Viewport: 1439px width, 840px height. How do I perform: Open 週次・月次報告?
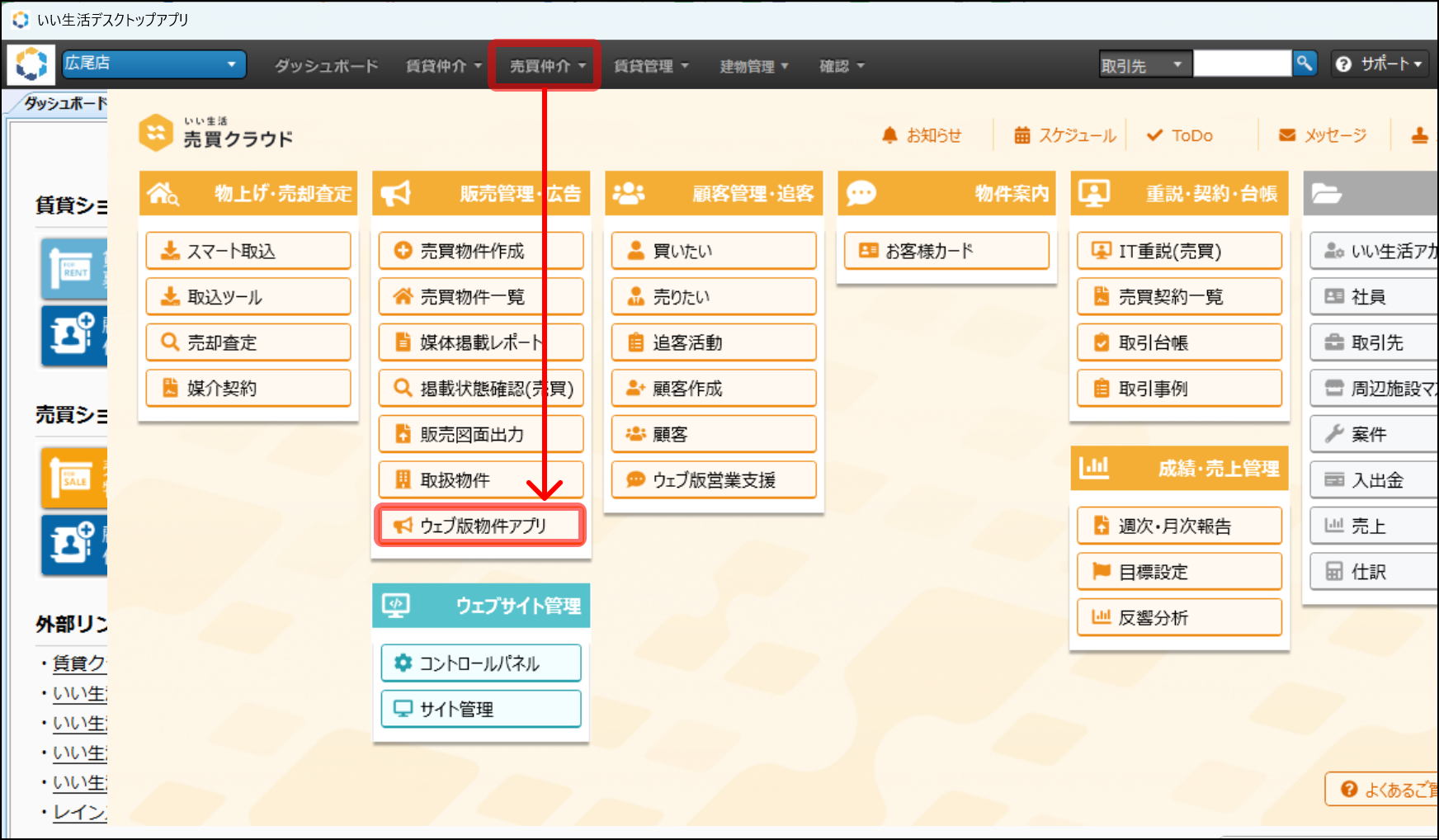point(1179,526)
